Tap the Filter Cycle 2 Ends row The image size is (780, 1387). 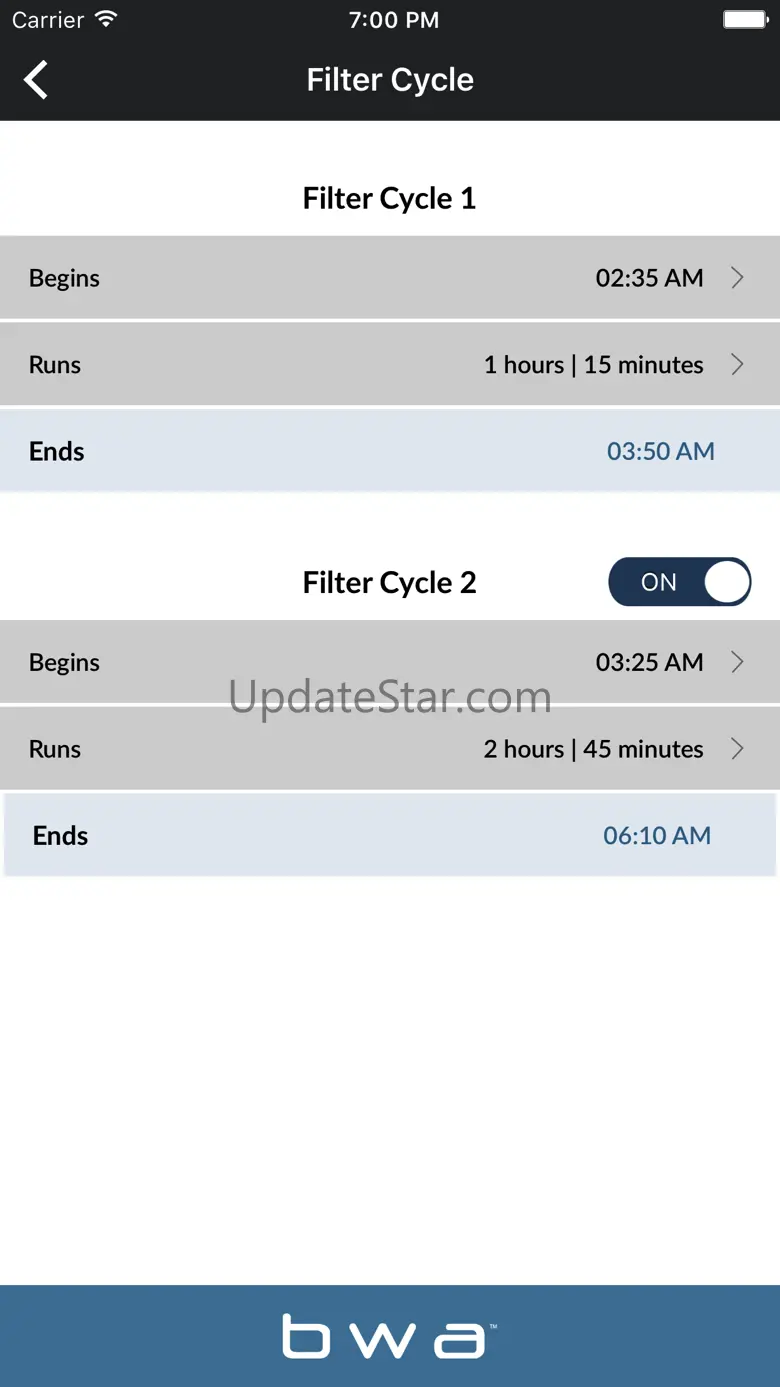[390, 835]
